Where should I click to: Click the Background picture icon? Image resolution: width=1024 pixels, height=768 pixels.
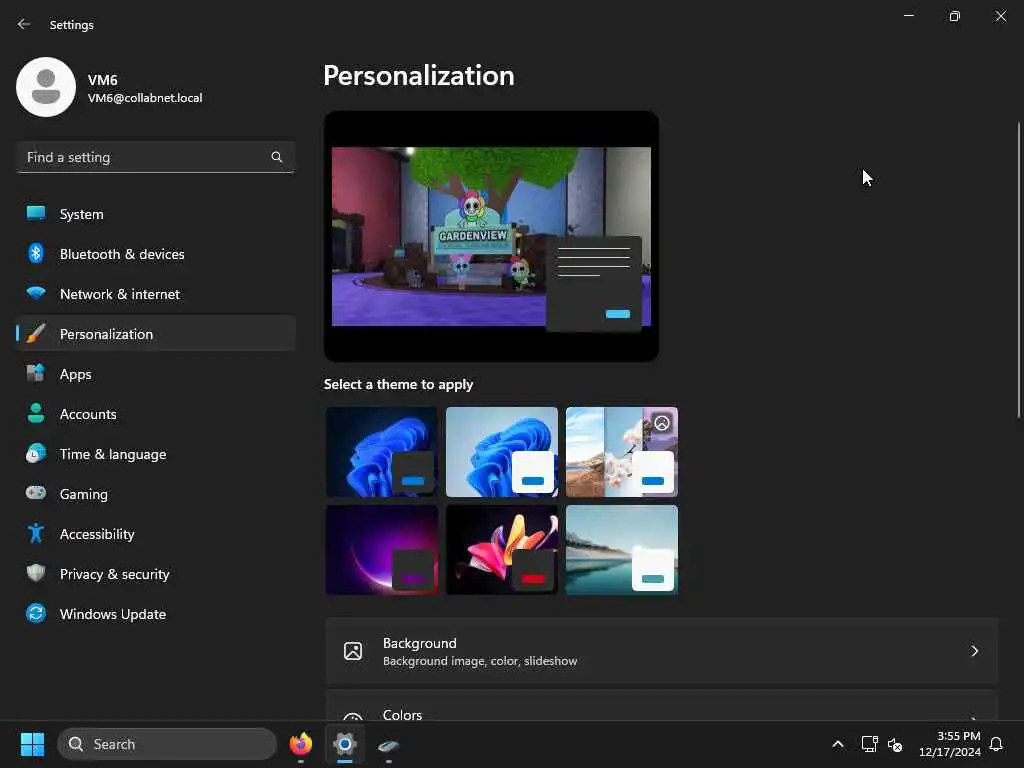click(353, 651)
